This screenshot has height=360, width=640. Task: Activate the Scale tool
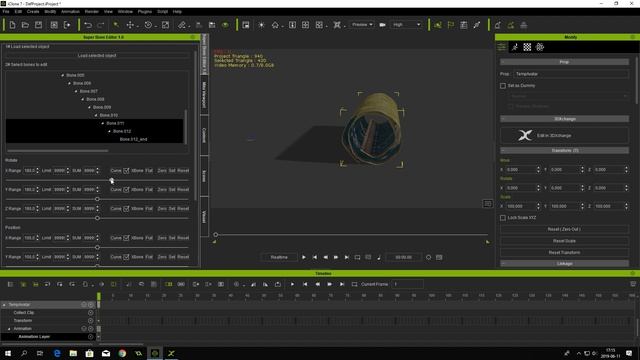pos(165,25)
